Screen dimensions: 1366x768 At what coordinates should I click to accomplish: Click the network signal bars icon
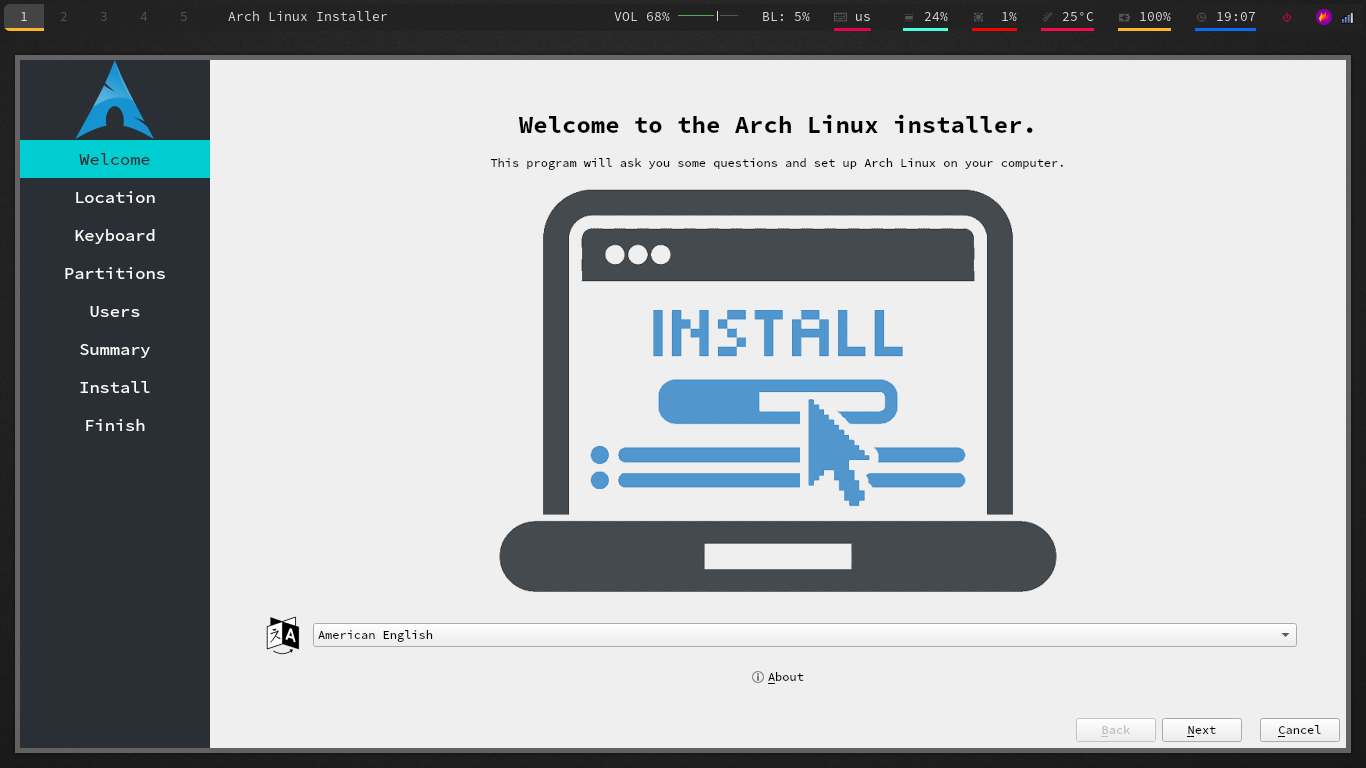(x=1347, y=17)
